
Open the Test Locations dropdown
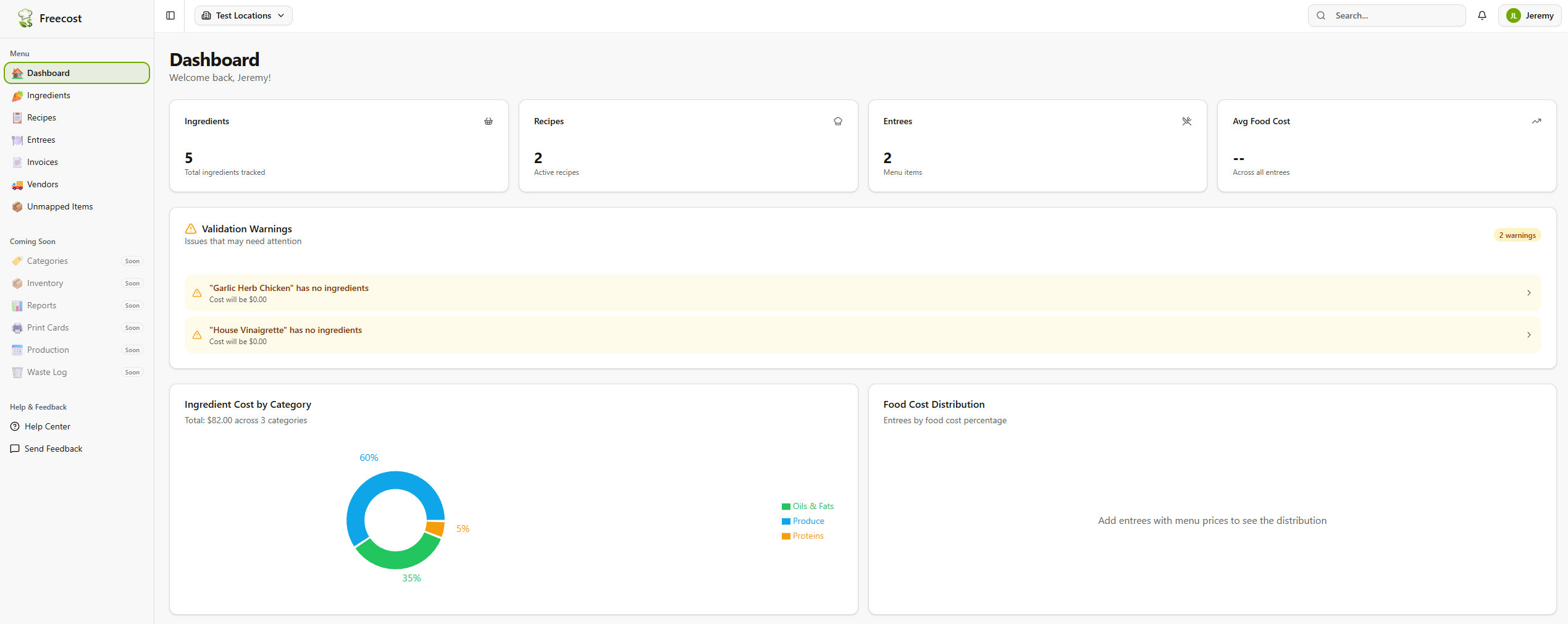pos(243,15)
